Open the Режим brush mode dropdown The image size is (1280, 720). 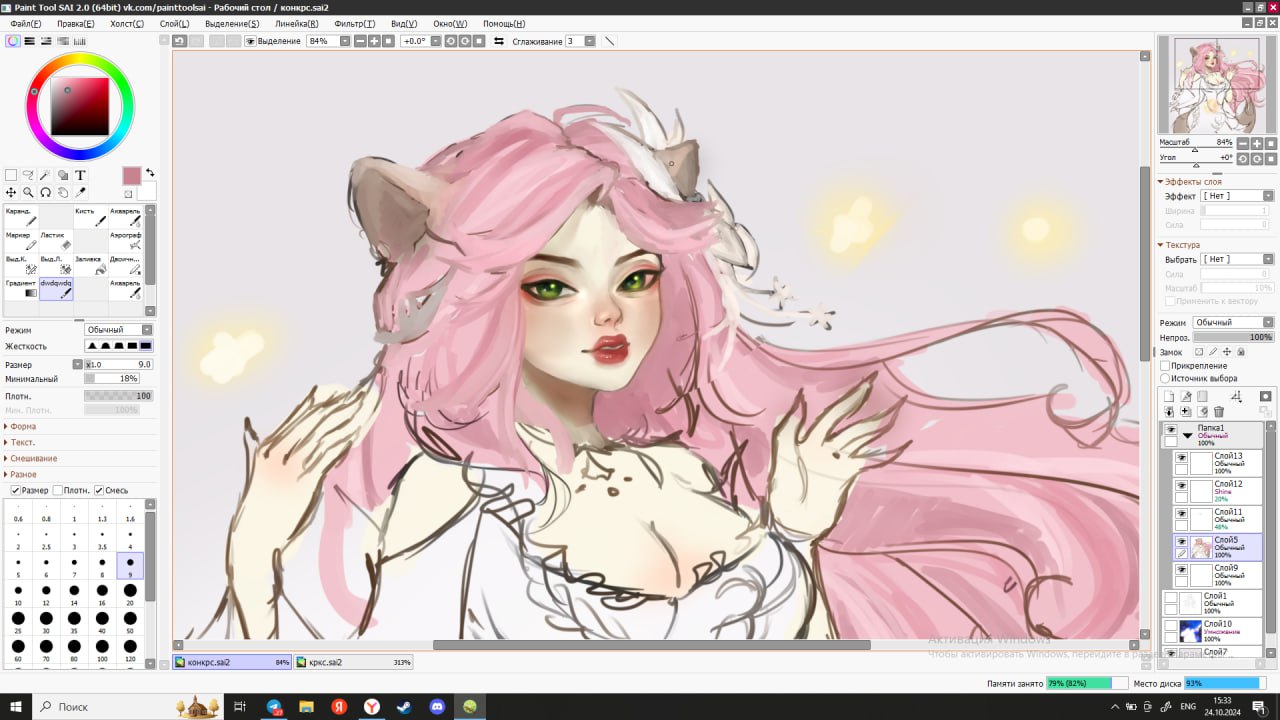pyautogui.click(x=119, y=330)
